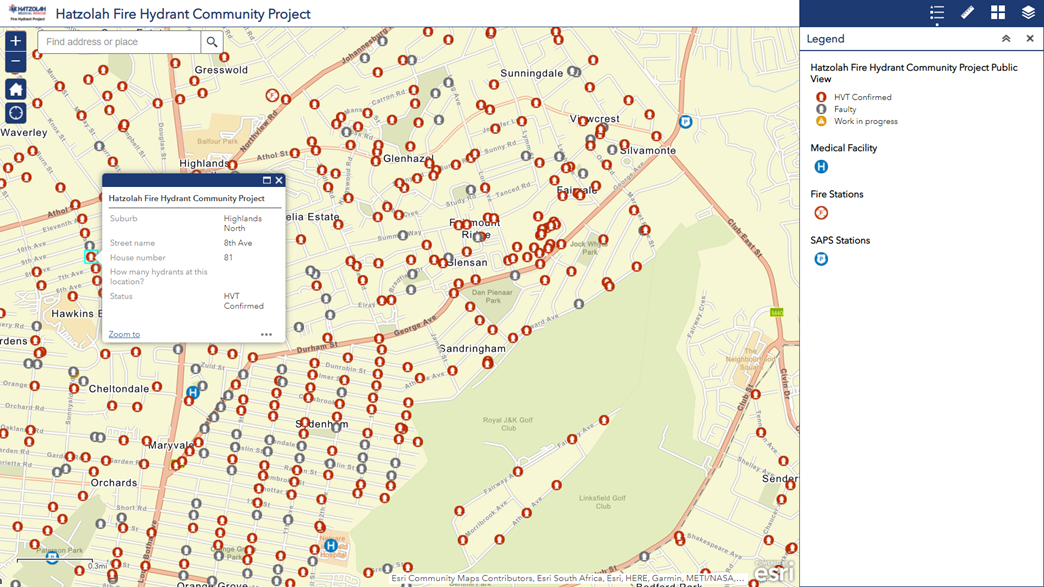The image size is (1044, 587).
Task: Click the Glenhazel map label
Action: [408, 158]
